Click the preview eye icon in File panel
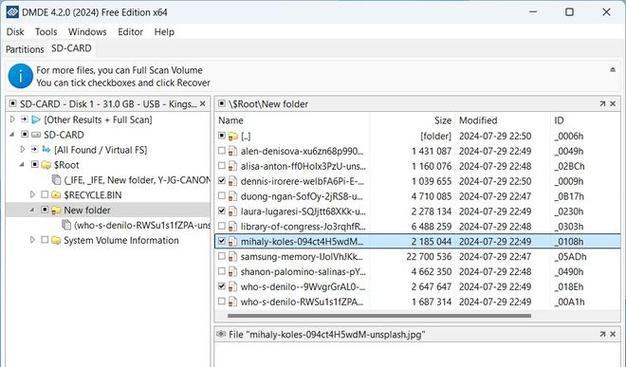The width and height of the screenshot is (626, 367). 221,334
